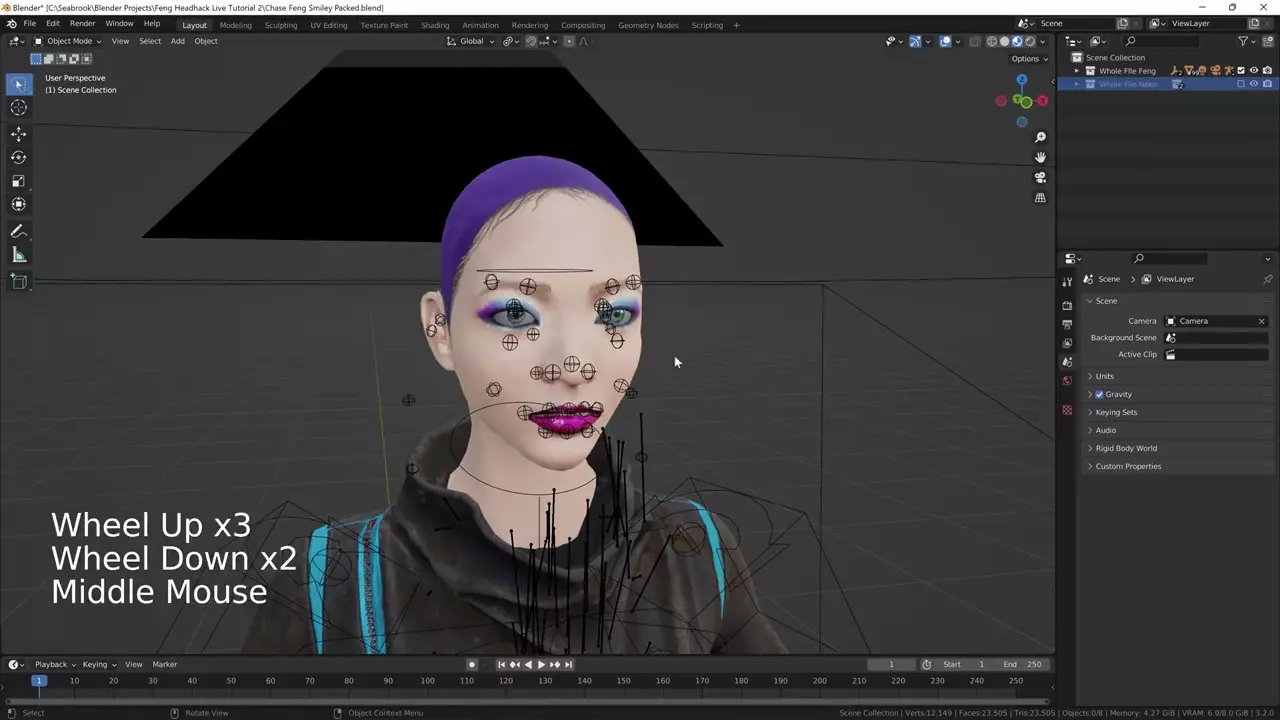The image size is (1280, 720).
Task: Open the World properties tab icon
Action: point(1067,380)
